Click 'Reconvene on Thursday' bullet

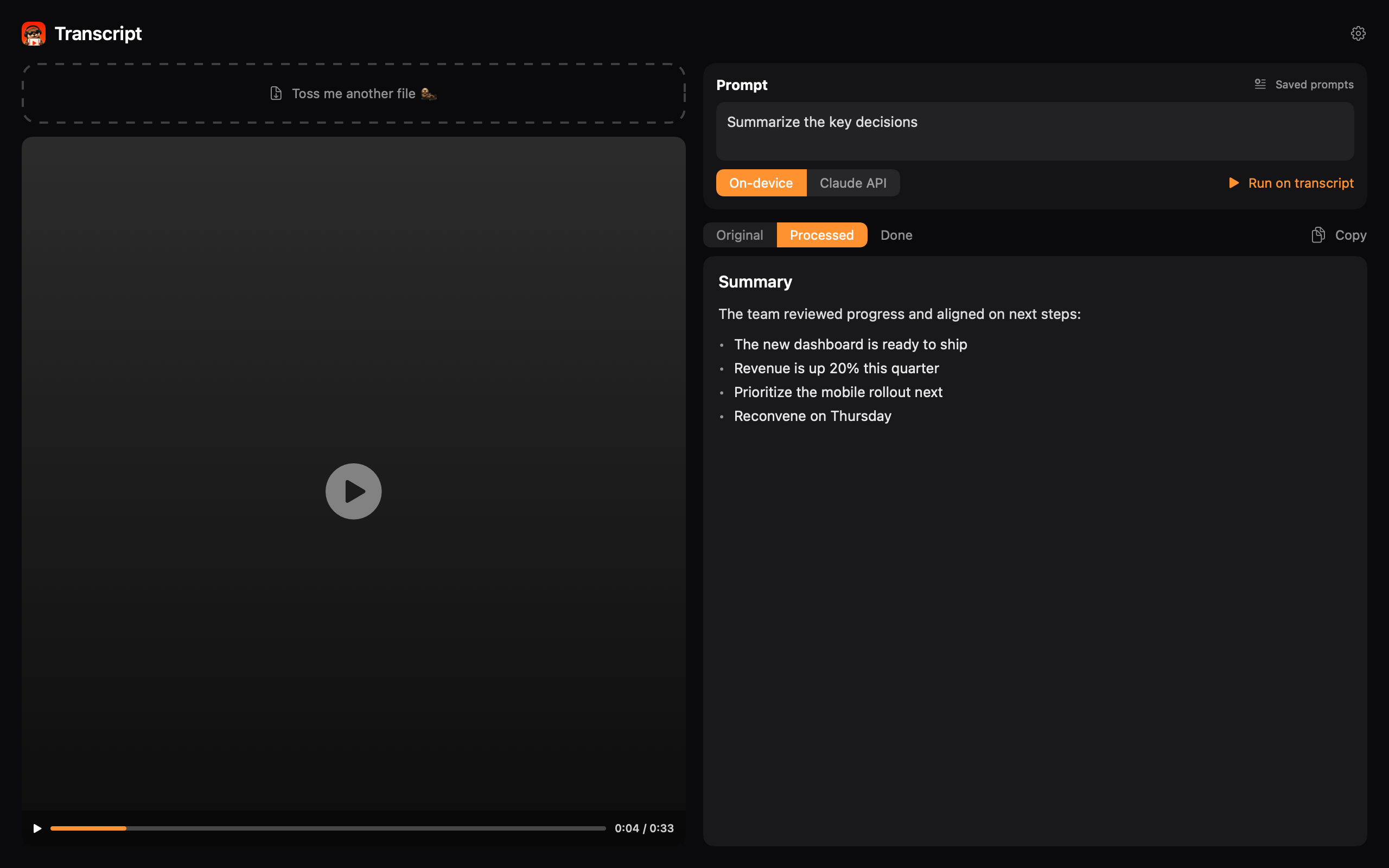(x=812, y=416)
